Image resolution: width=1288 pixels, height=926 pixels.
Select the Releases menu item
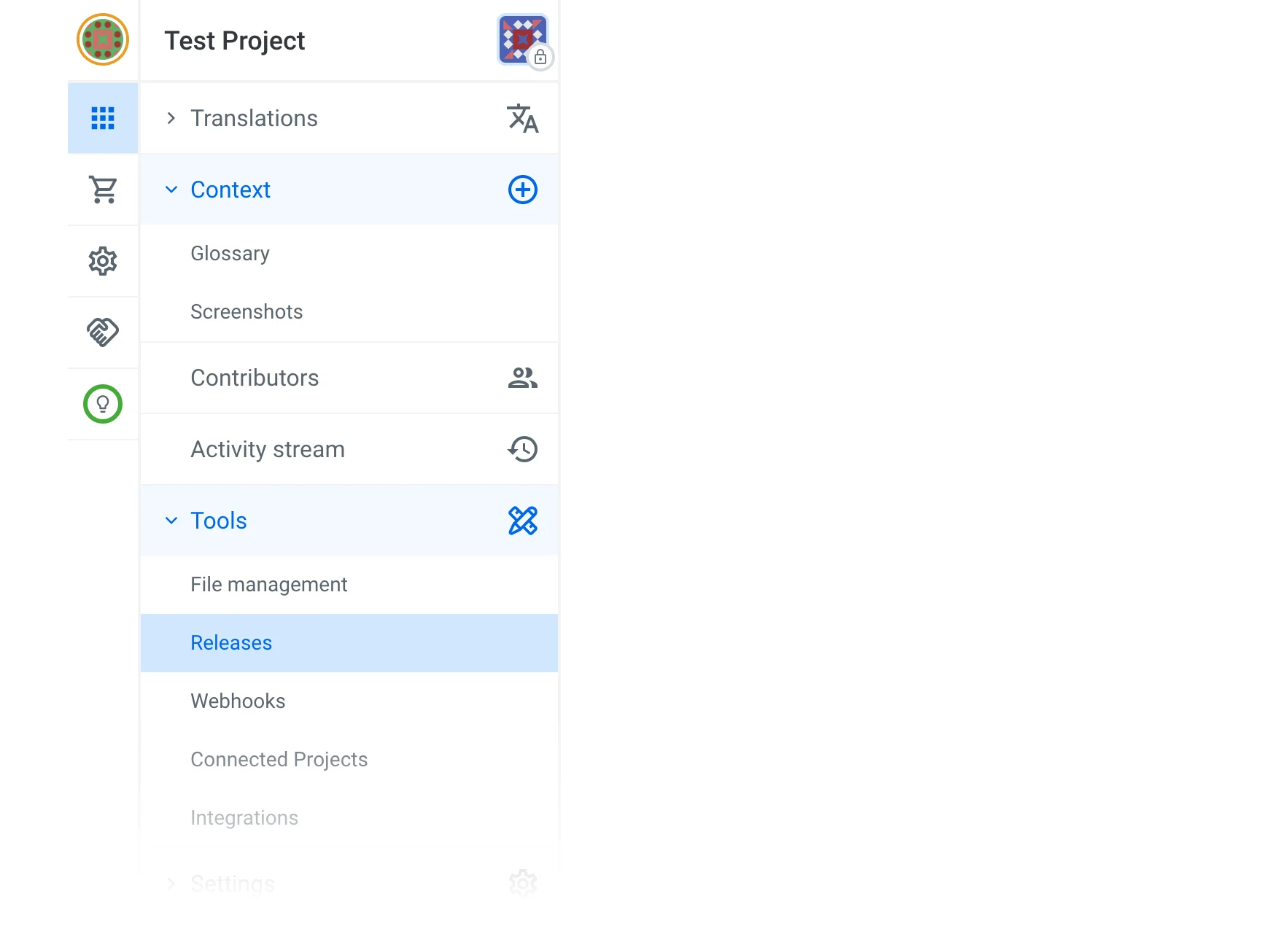coord(231,643)
